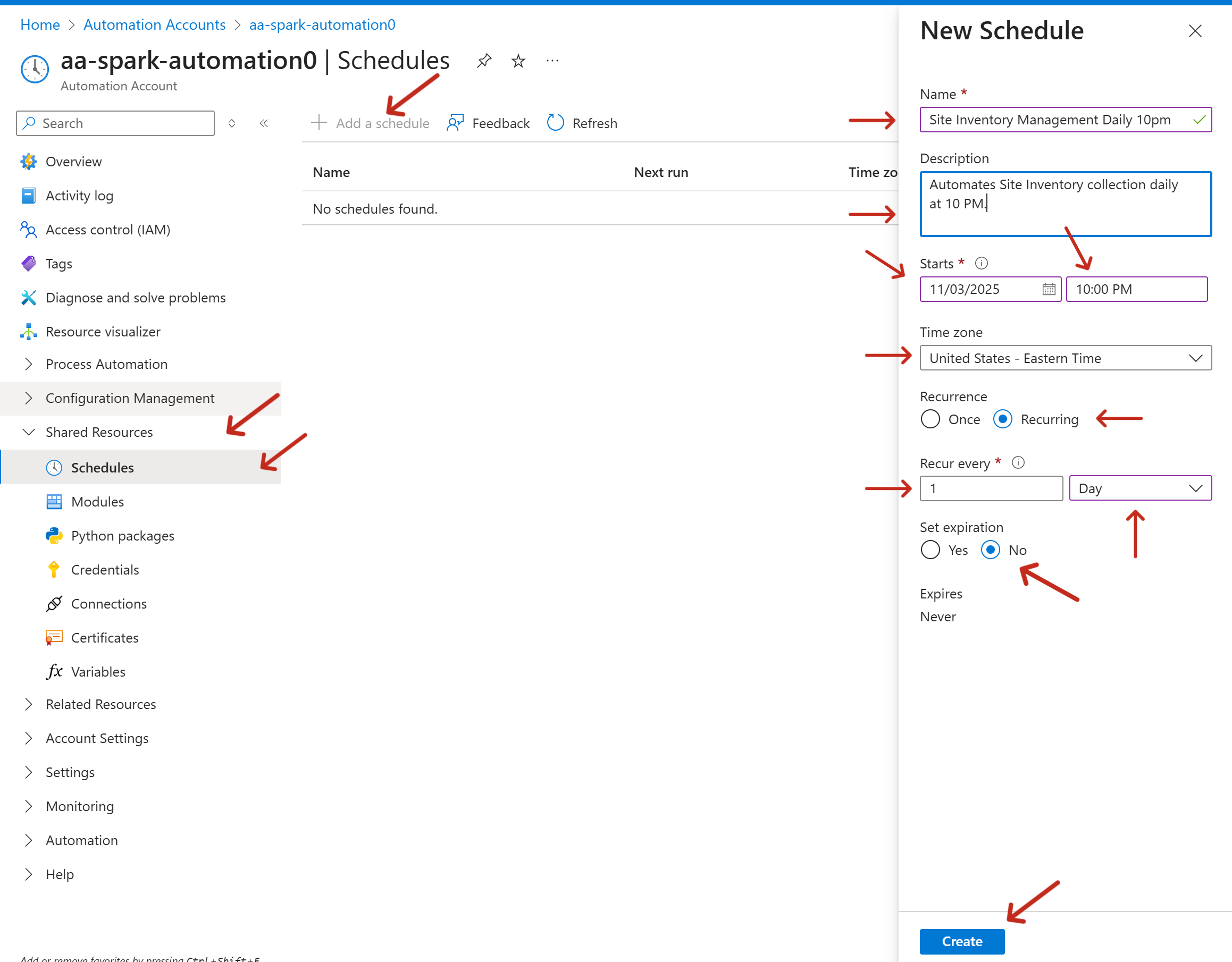Click the Feedback toolbar button

[488, 123]
